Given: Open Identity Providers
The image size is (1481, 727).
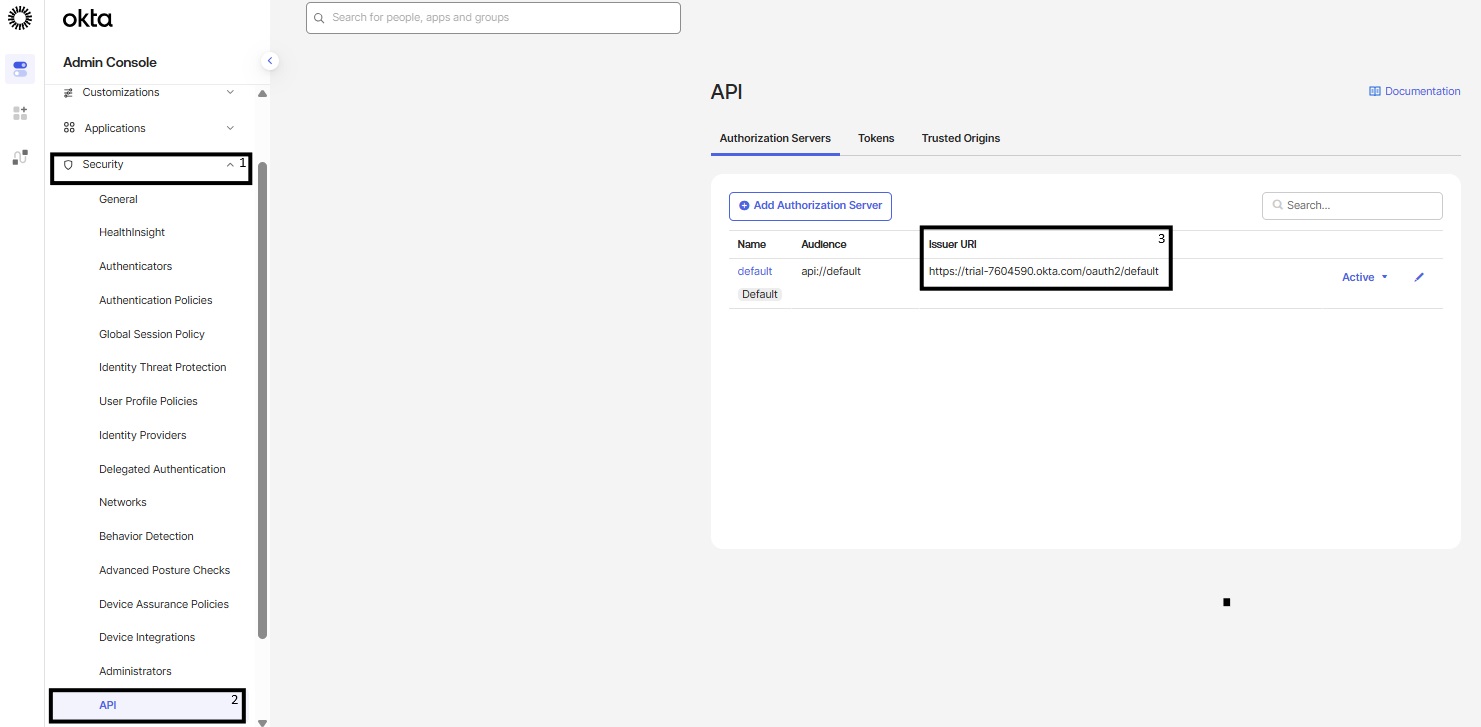Looking at the screenshot, I should (142, 435).
